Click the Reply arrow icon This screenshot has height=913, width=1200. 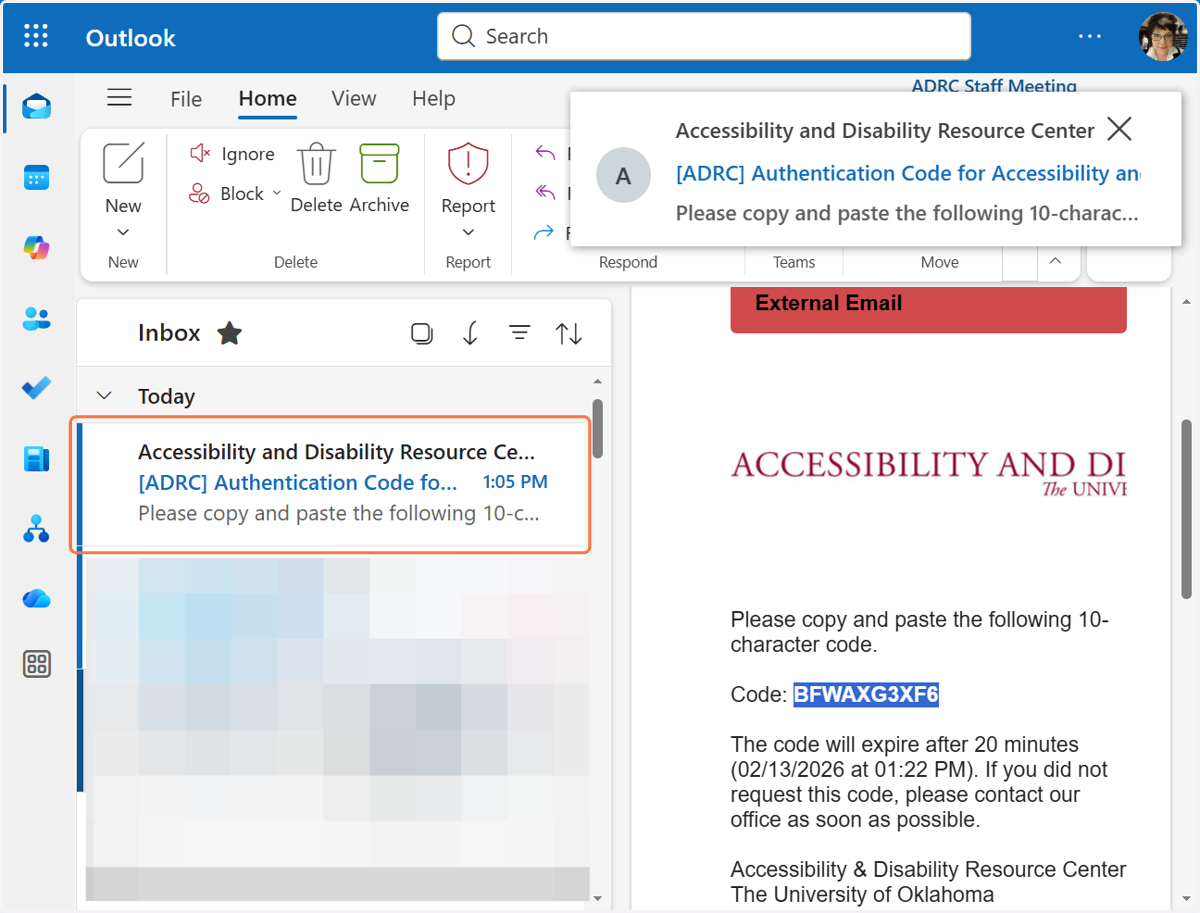coord(545,153)
